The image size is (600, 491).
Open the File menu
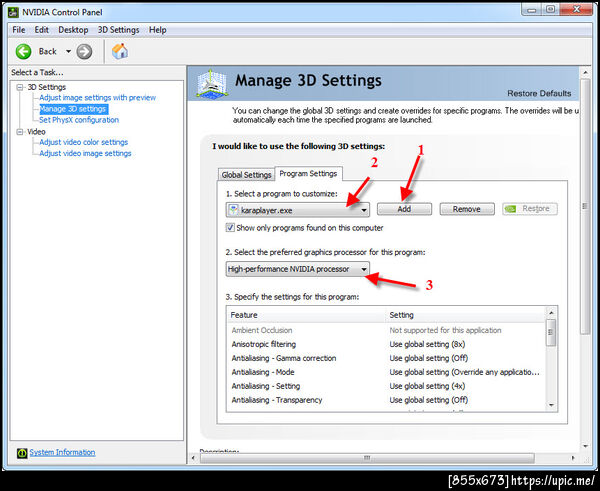click(18, 30)
